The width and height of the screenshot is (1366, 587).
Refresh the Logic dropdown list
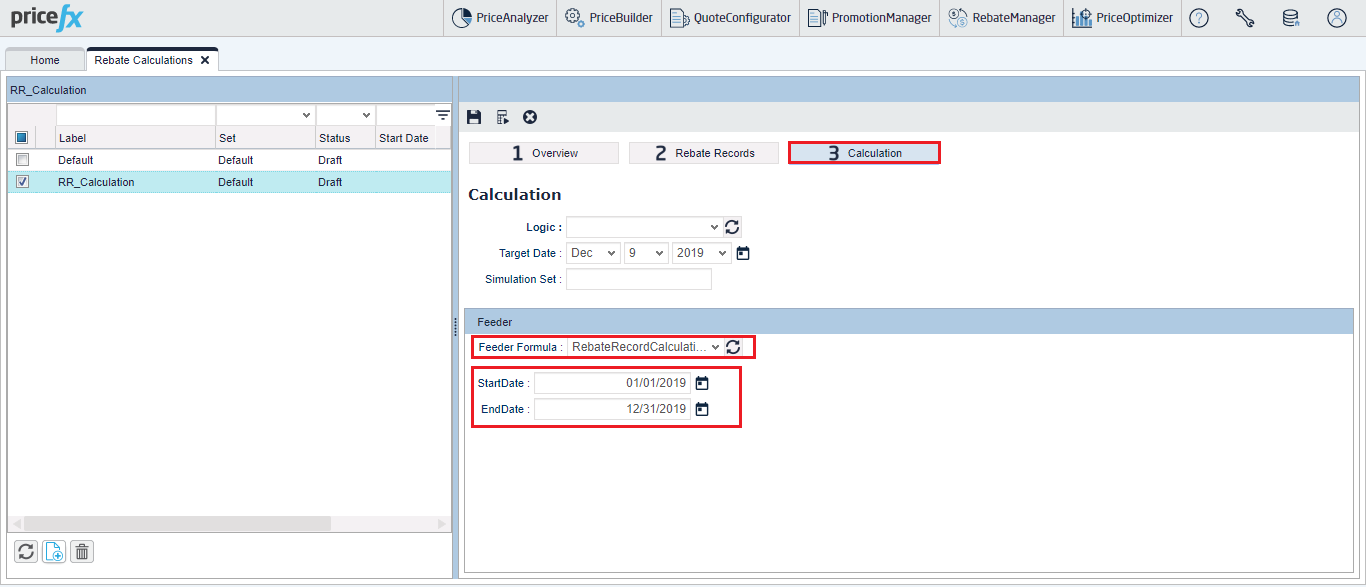coord(733,227)
